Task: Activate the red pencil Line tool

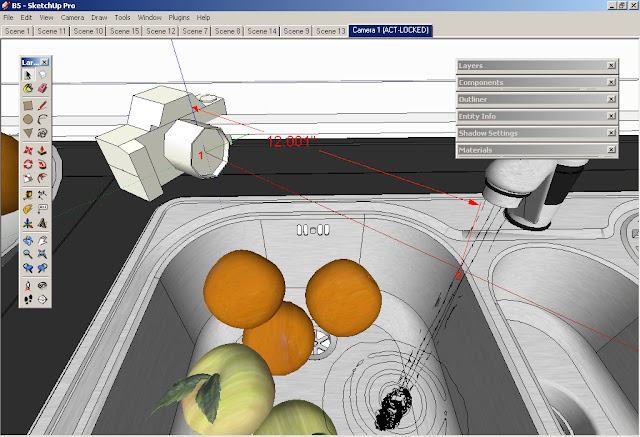Action: (42, 106)
